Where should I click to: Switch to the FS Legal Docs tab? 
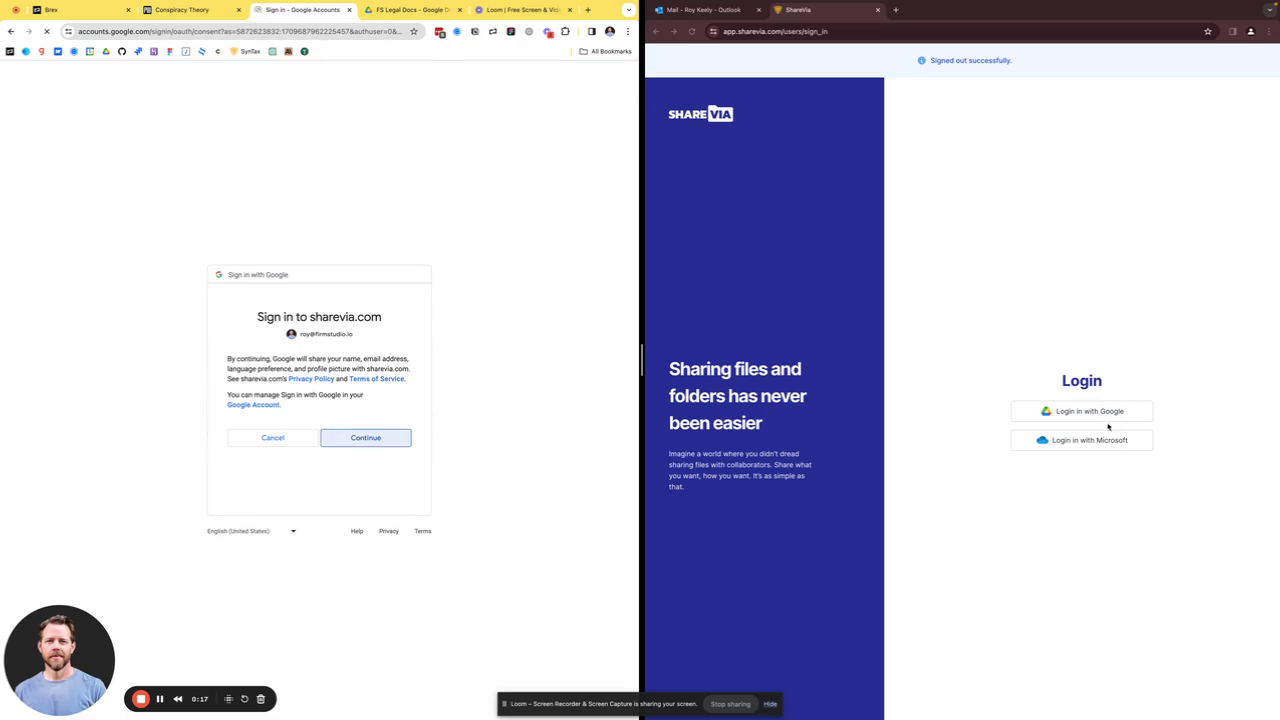point(412,10)
